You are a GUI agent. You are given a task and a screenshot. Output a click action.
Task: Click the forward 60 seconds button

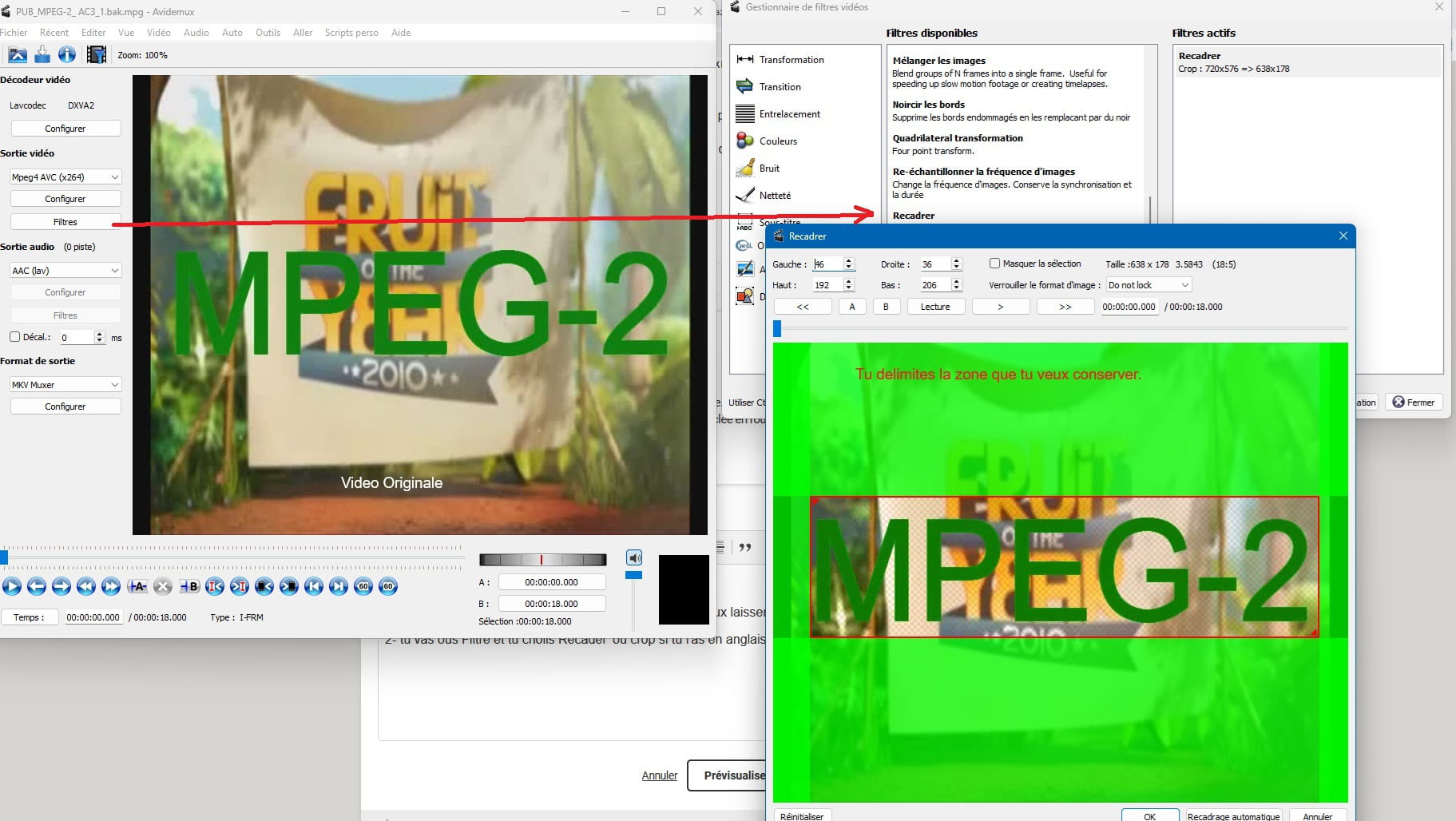(388, 586)
